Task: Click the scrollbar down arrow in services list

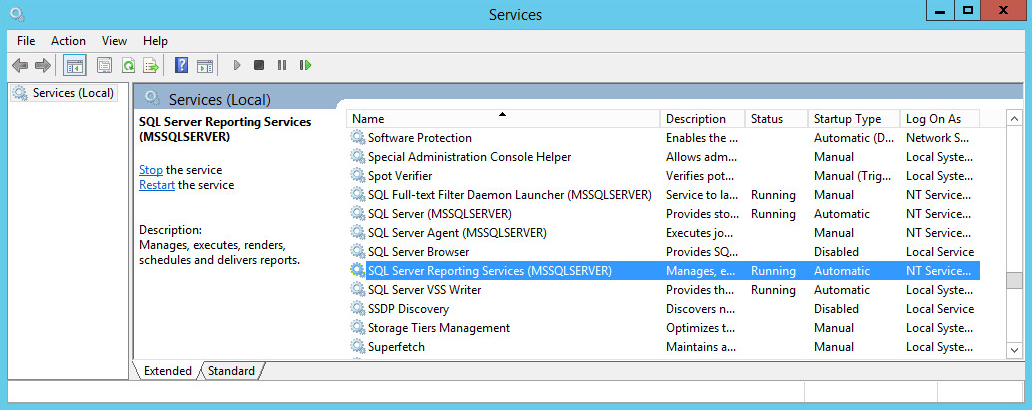Action: pyautogui.click(x=1014, y=350)
